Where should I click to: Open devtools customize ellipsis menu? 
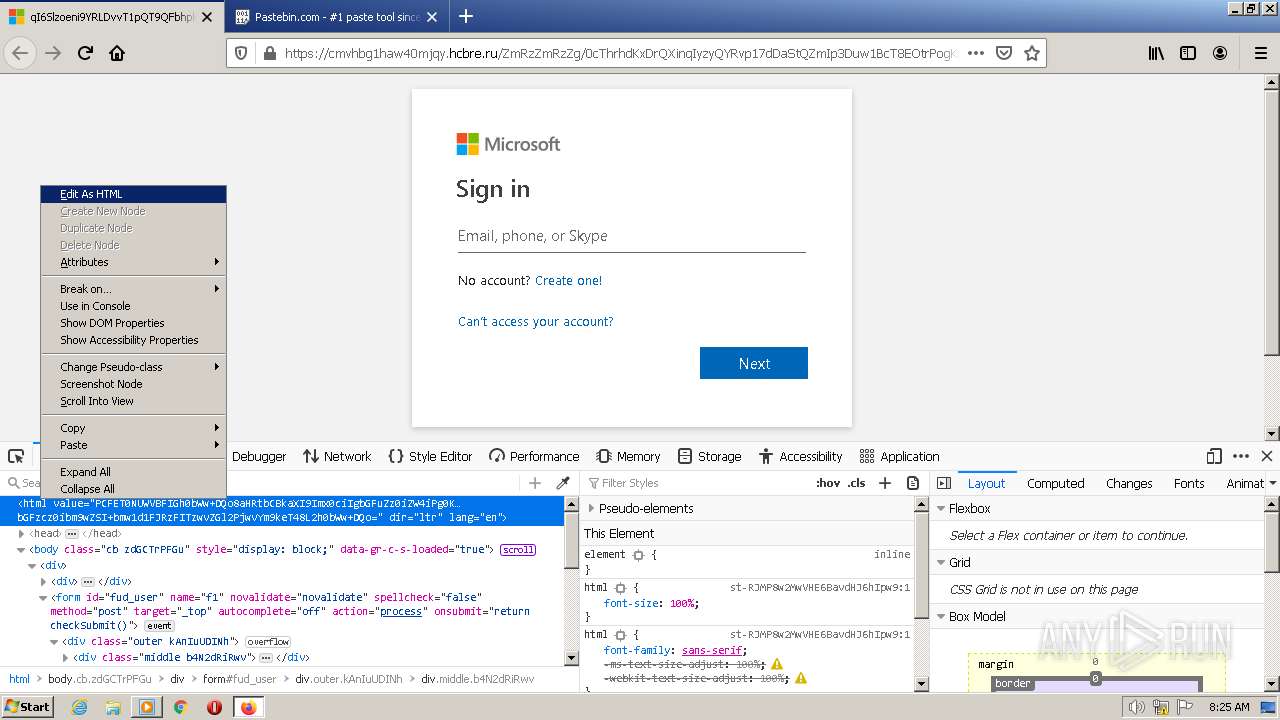point(1242,456)
